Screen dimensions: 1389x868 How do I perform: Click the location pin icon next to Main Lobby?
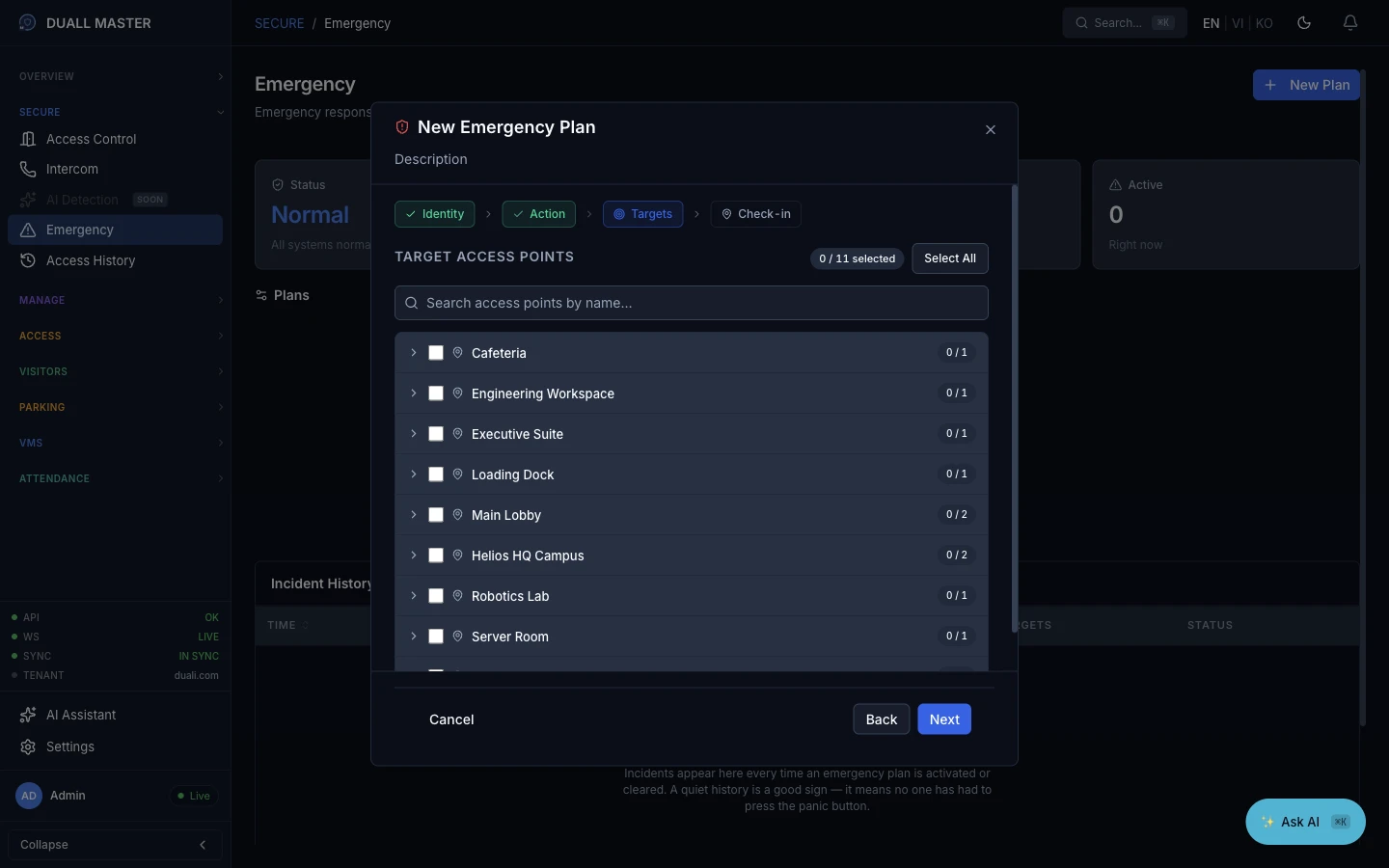coord(458,515)
